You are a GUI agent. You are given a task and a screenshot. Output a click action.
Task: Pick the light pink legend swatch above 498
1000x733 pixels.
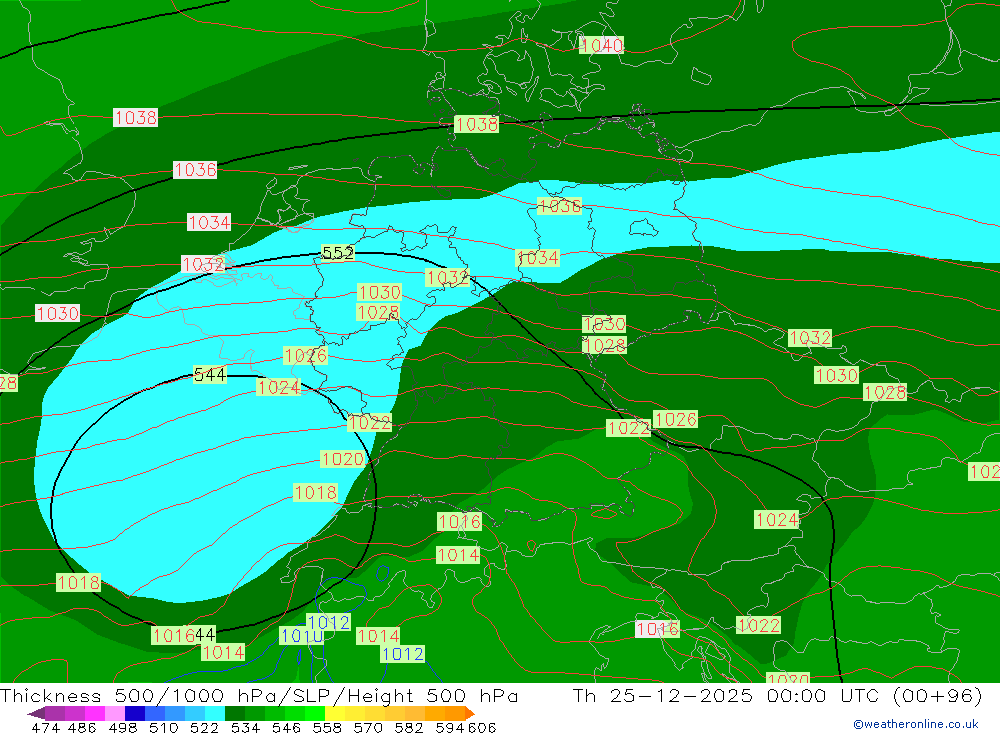tap(115, 713)
